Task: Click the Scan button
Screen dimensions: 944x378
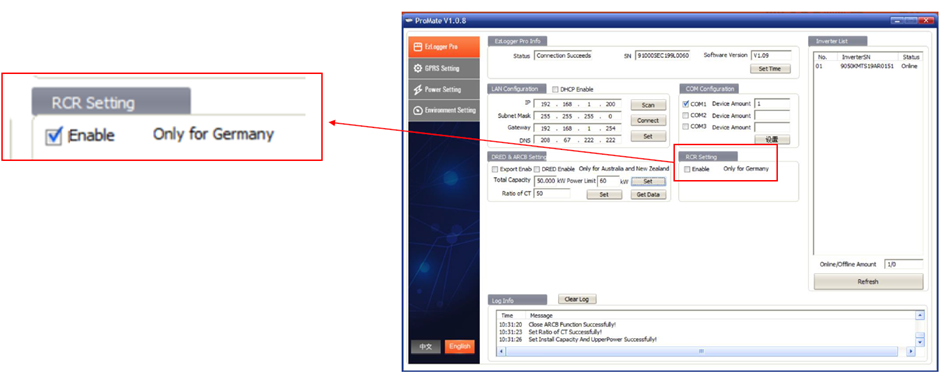Action: 648,105
